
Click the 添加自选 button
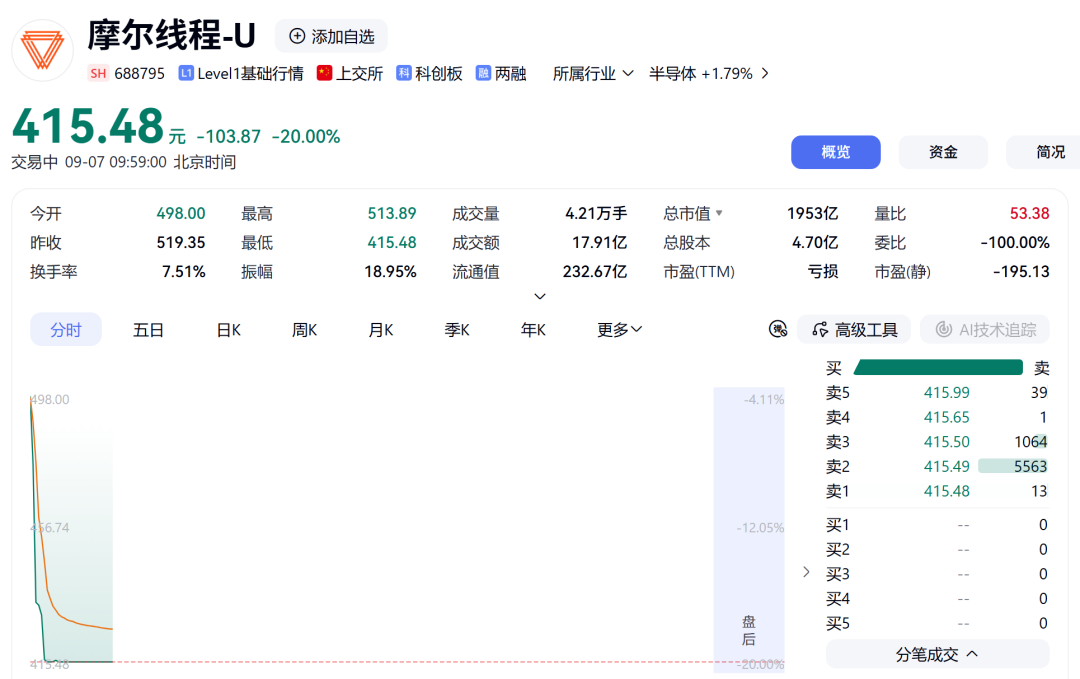(x=331, y=36)
